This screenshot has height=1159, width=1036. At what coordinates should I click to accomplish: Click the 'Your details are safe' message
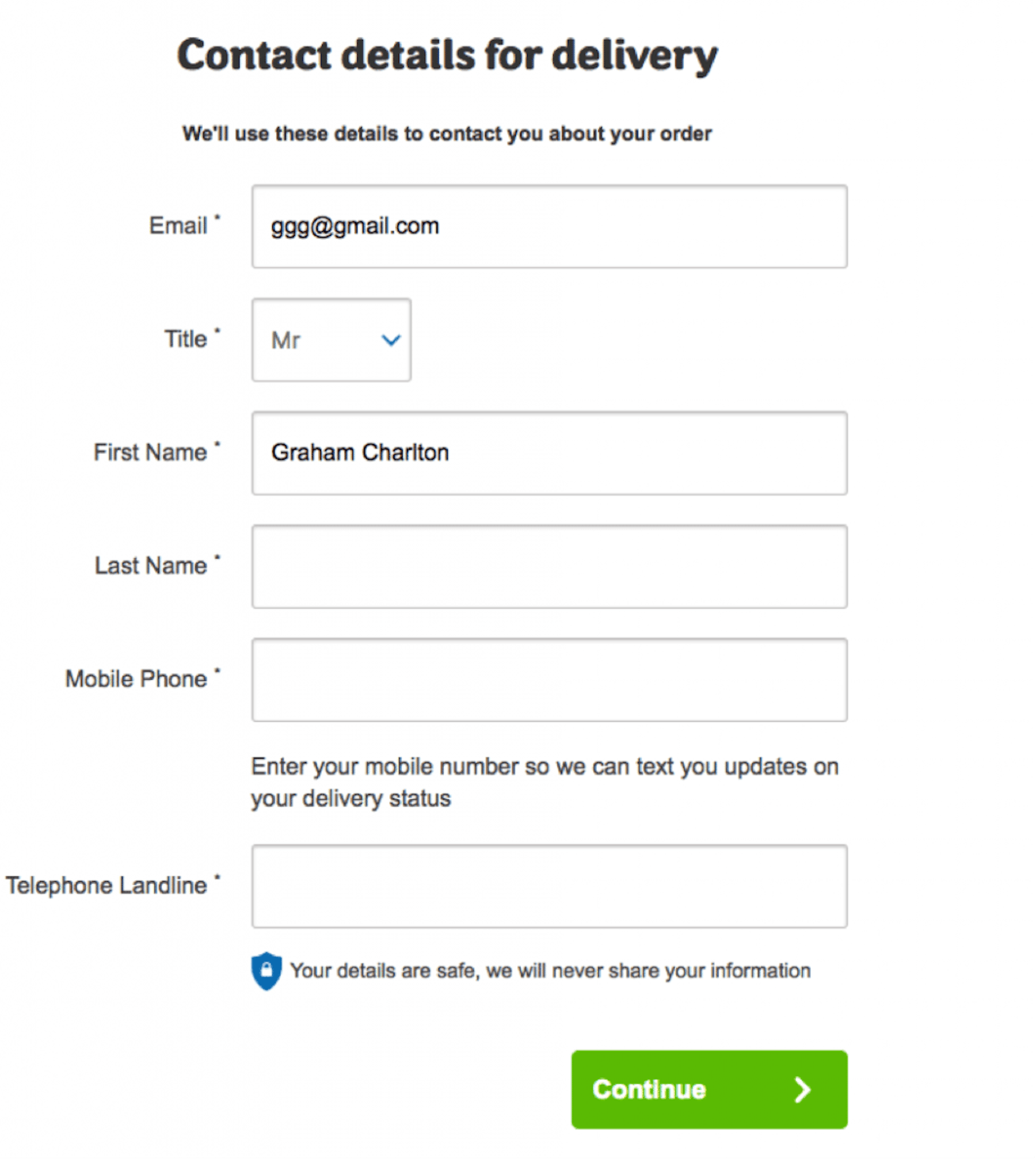550,971
